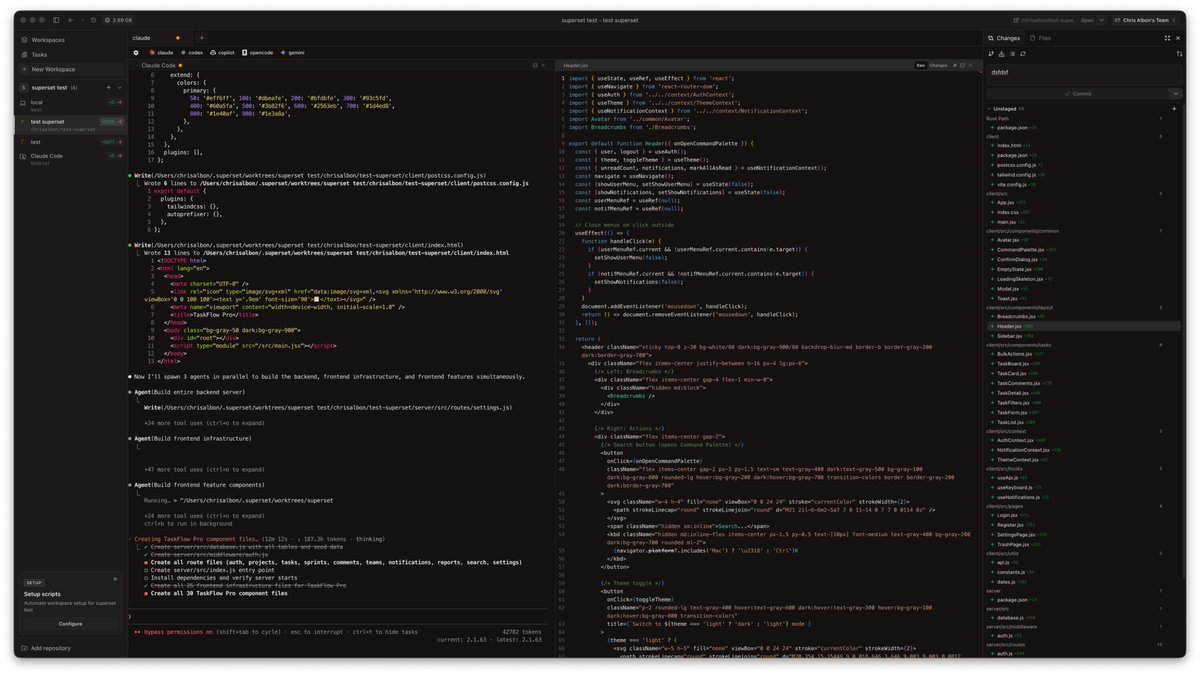The width and height of the screenshot is (1200, 675).
Task: Open Chris Albon's Team menu
Action: pos(1147,20)
